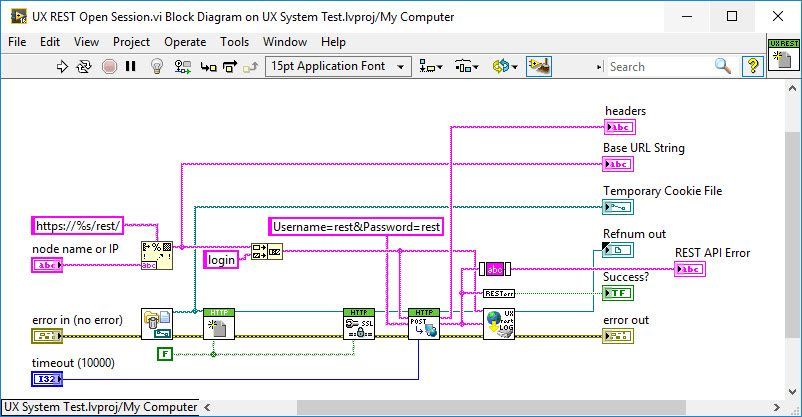Viewport: 802px width, 417px height.
Task: Click the vertical scrollbar down arrow
Action: pyautogui.click(x=792, y=392)
